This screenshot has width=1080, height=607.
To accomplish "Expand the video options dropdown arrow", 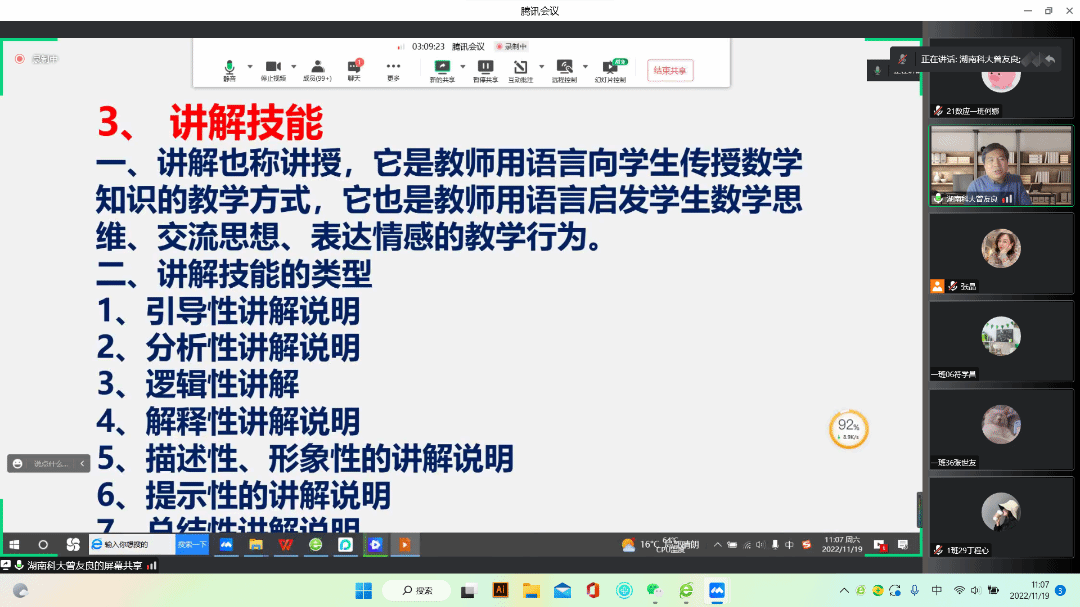I will (x=294, y=67).
